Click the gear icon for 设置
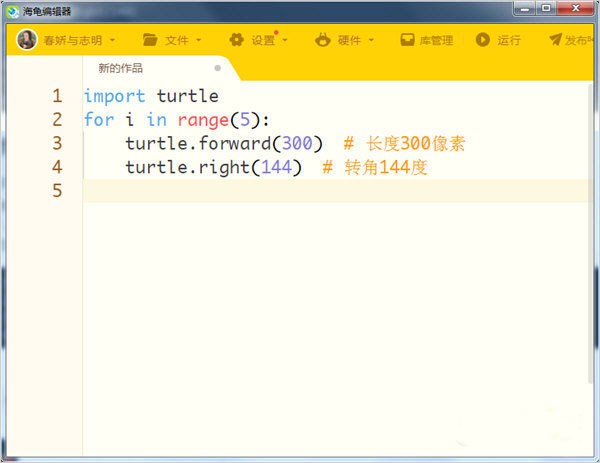Viewport: 600px width, 463px height. pyautogui.click(x=236, y=40)
